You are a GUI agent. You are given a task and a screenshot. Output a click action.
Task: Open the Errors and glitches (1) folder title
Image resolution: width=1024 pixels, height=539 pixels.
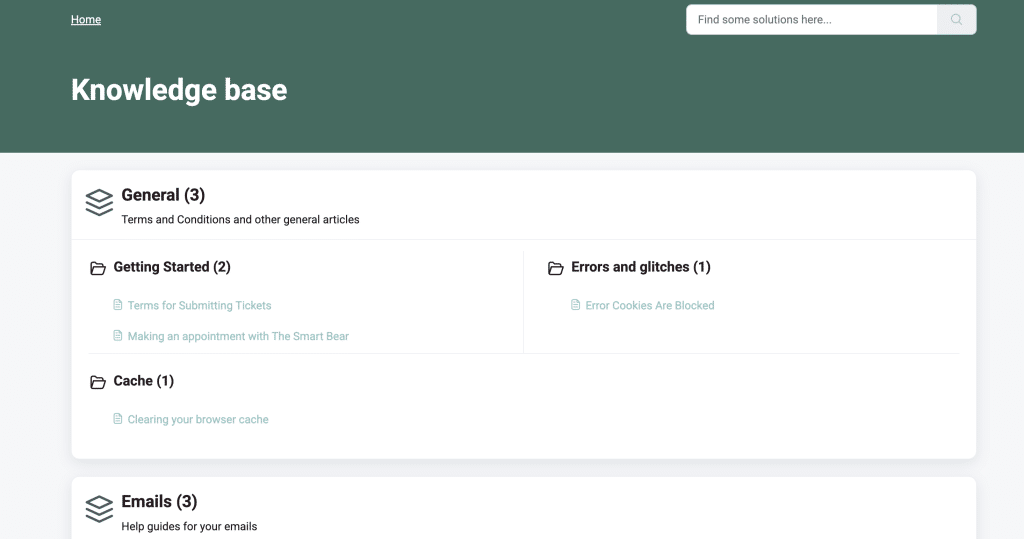pos(640,267)
